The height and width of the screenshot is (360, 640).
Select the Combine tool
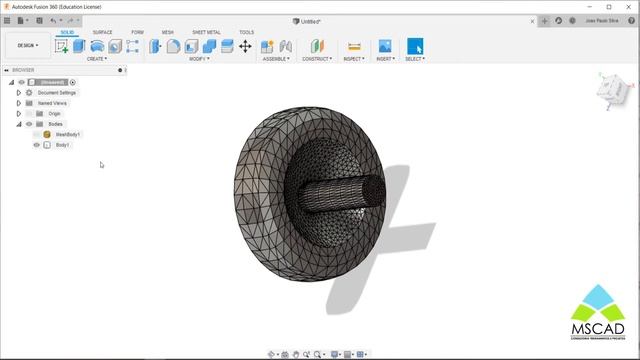209,46
